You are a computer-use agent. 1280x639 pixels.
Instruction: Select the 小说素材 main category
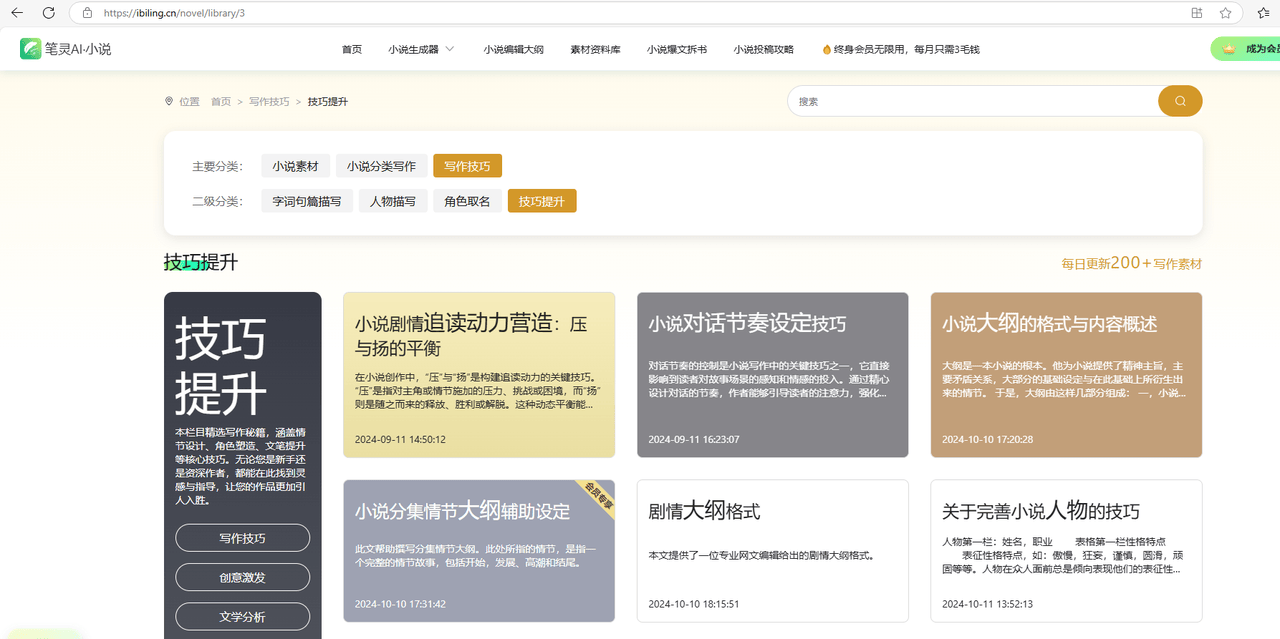(x=295, y=166)
